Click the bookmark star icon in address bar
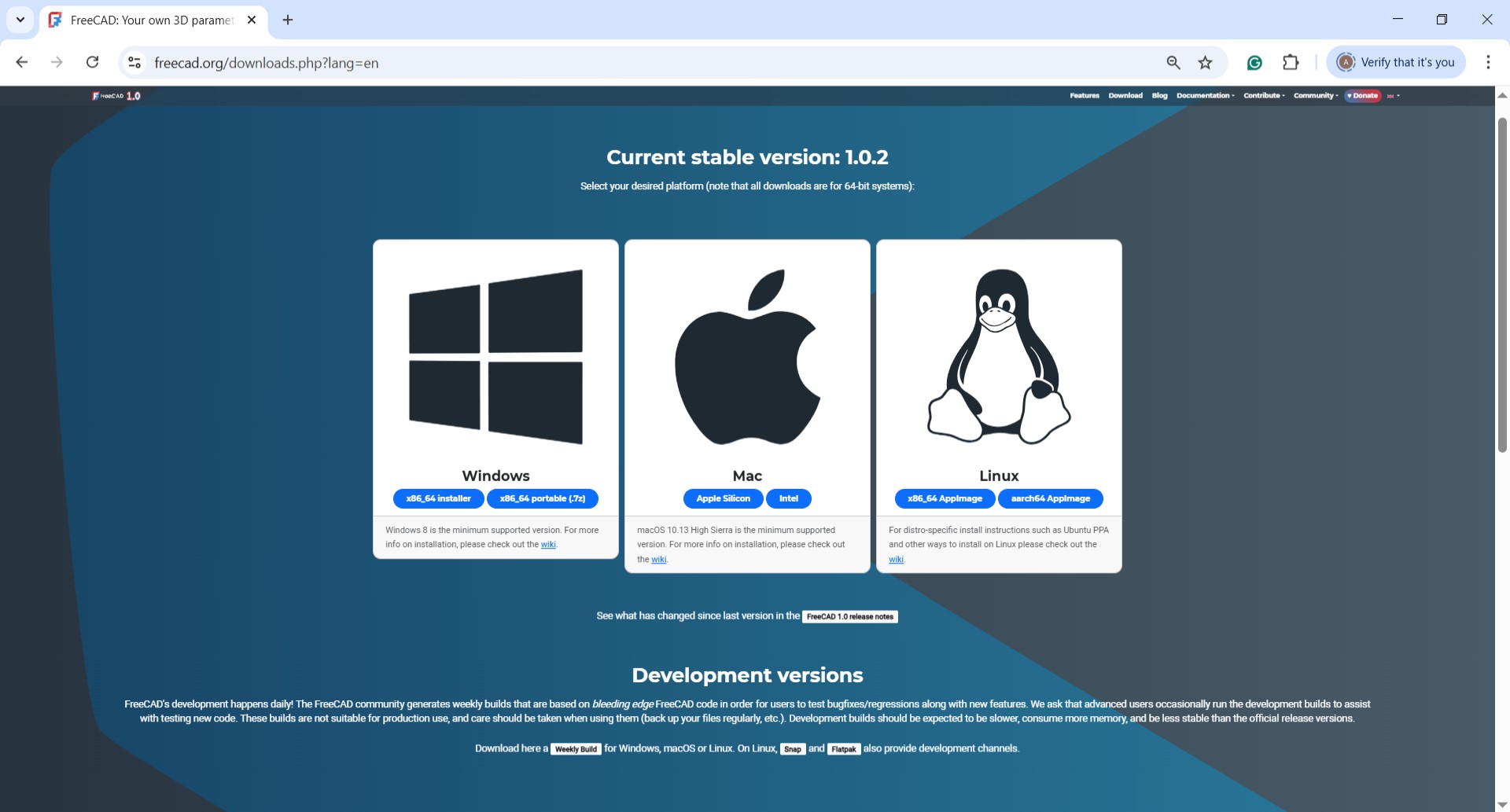 [x=1205, y=62]
